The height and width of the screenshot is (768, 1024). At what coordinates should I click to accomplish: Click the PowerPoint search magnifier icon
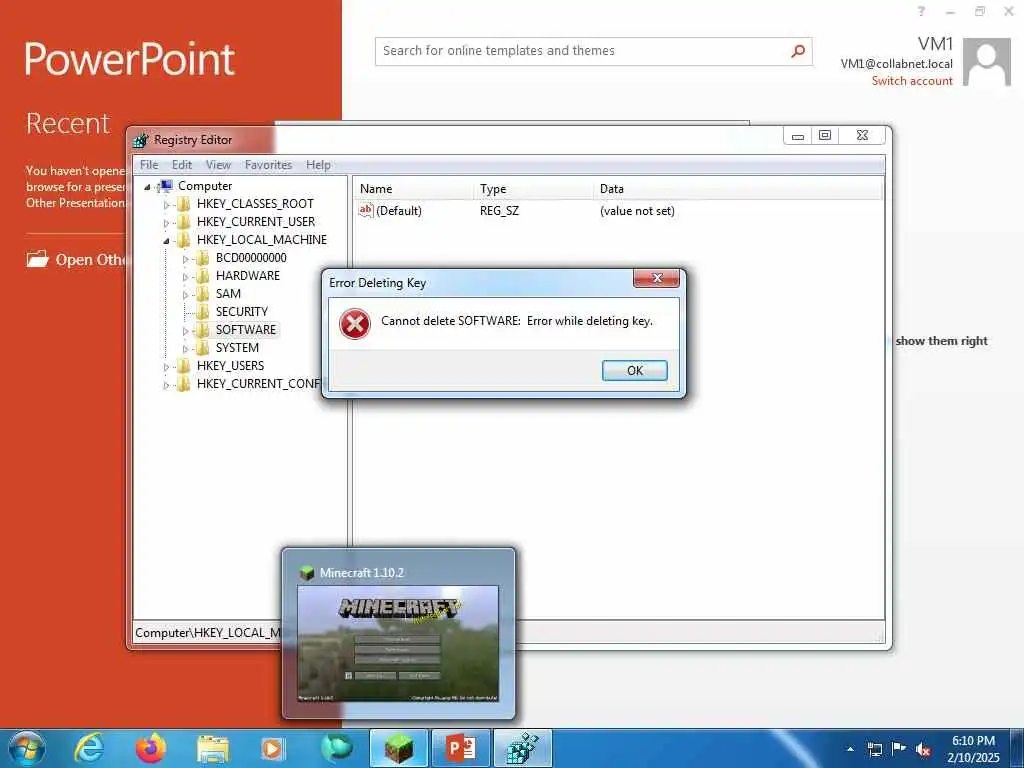[798, 51]
